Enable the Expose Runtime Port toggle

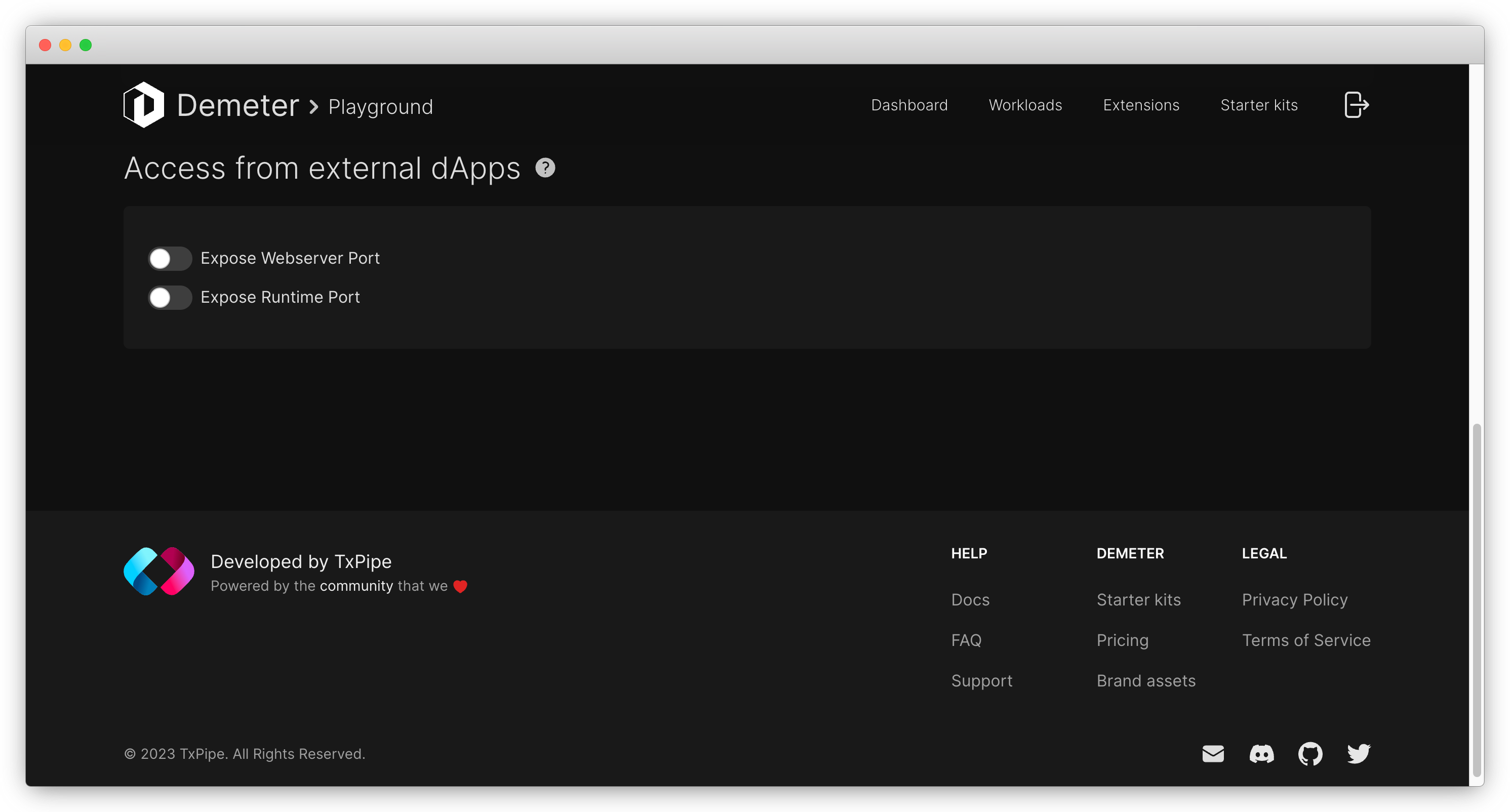click(170, 298)
